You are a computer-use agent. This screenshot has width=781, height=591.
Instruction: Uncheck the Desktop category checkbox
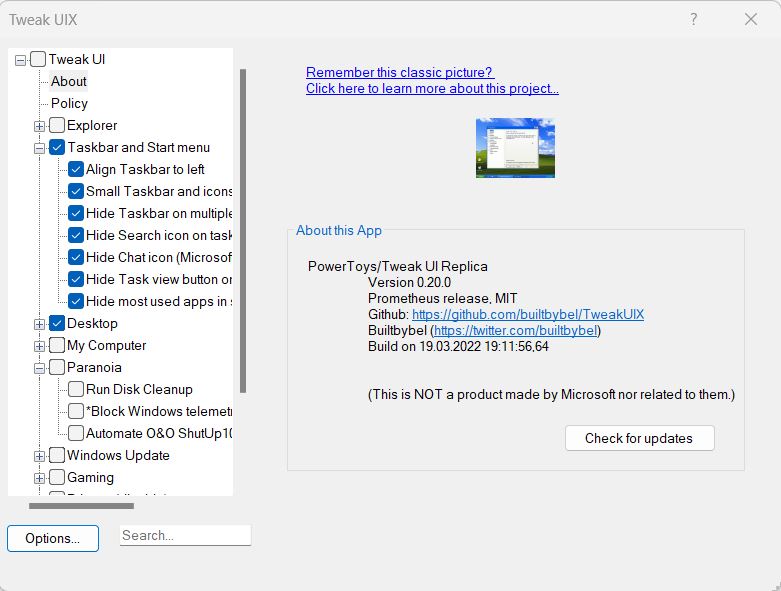click(x=57, y=323)
